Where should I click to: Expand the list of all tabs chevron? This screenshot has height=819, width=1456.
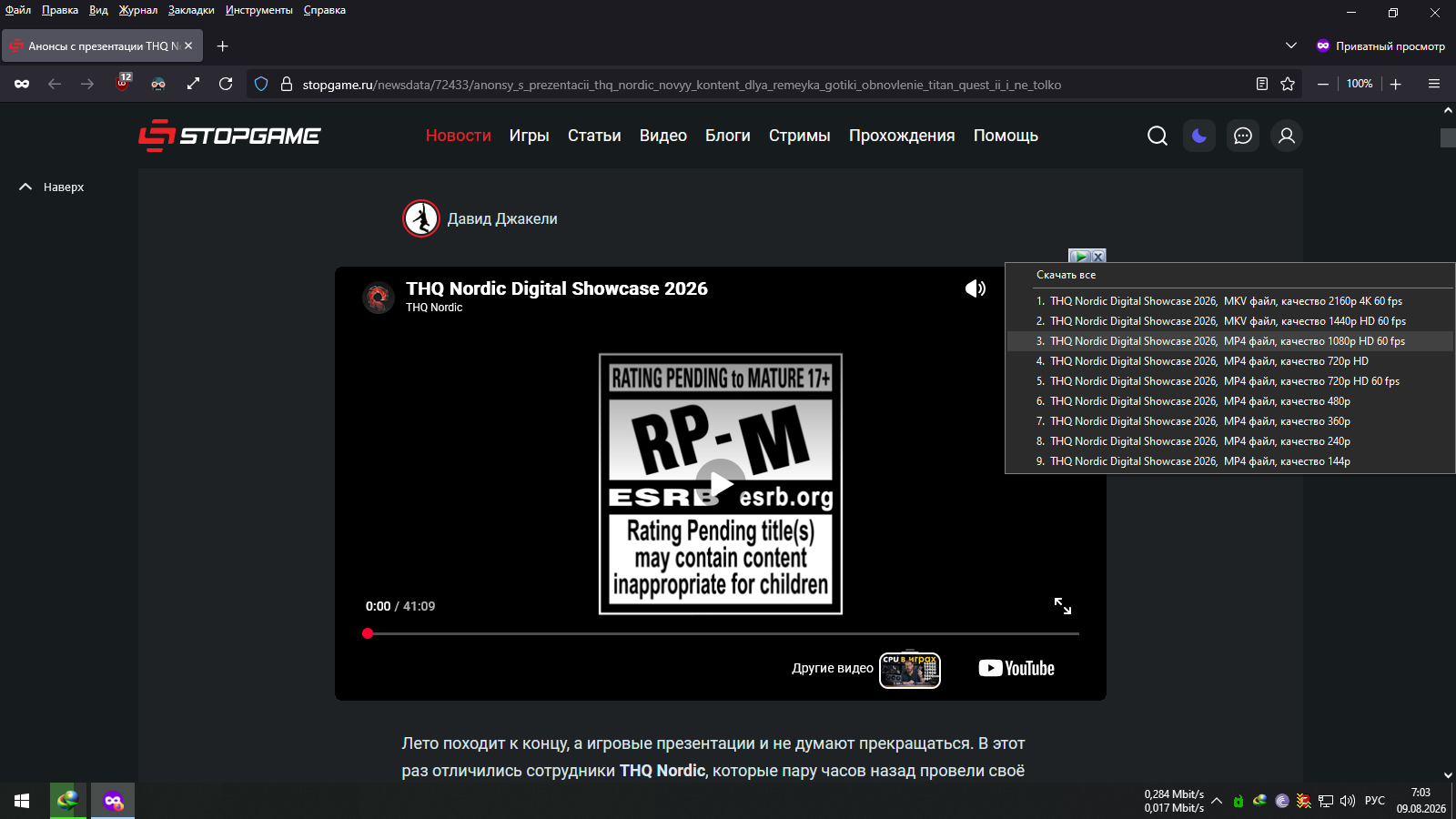point(1291,45)
